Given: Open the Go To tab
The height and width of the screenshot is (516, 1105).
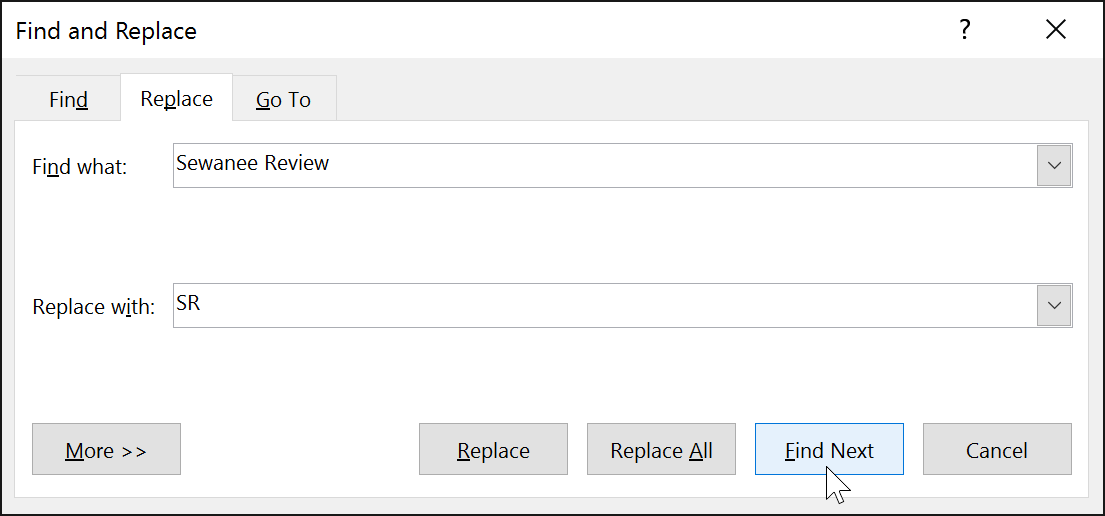Looking at the screenshot, I should coord(284,100).
